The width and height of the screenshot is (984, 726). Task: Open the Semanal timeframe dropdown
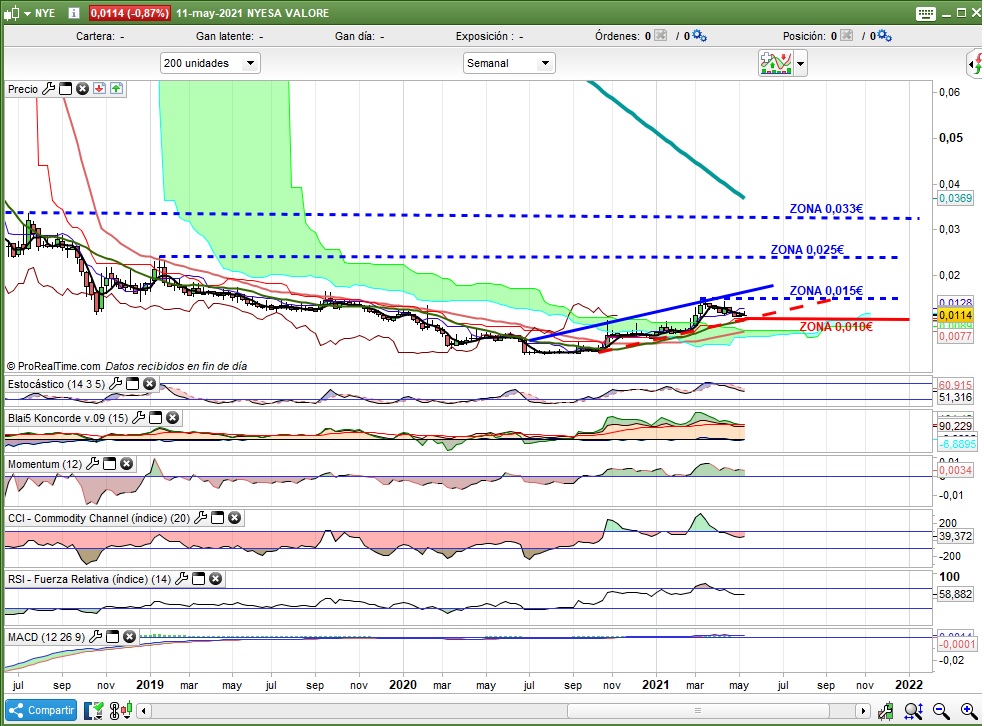509,63
